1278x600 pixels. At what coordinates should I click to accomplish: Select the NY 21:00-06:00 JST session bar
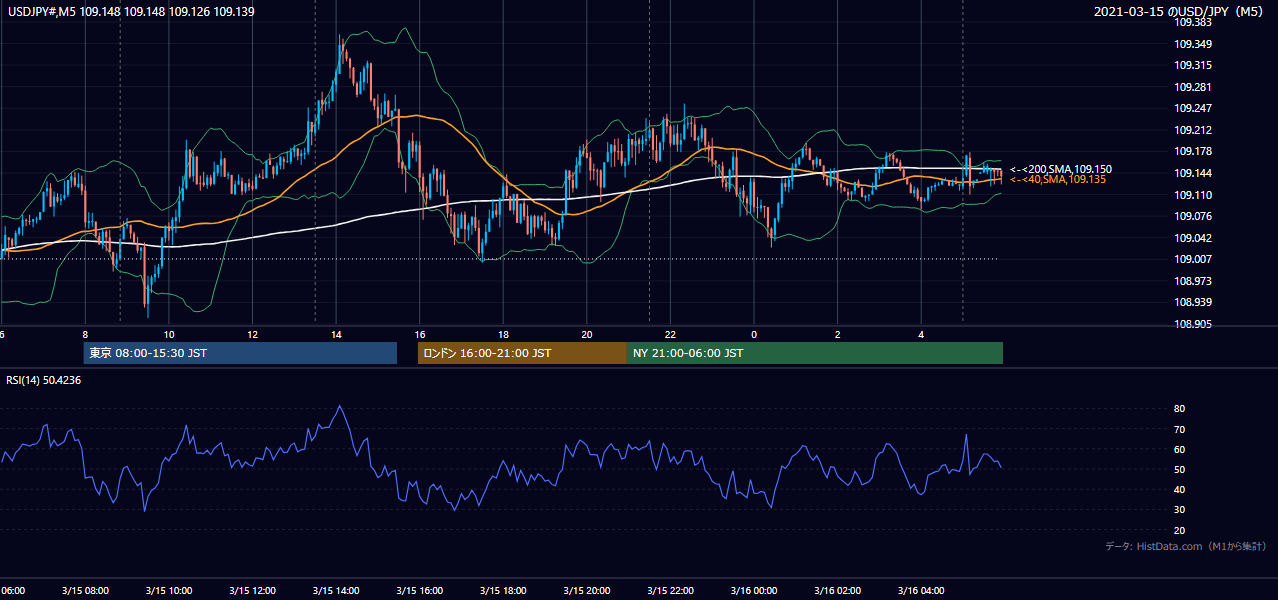coord(814,353)
